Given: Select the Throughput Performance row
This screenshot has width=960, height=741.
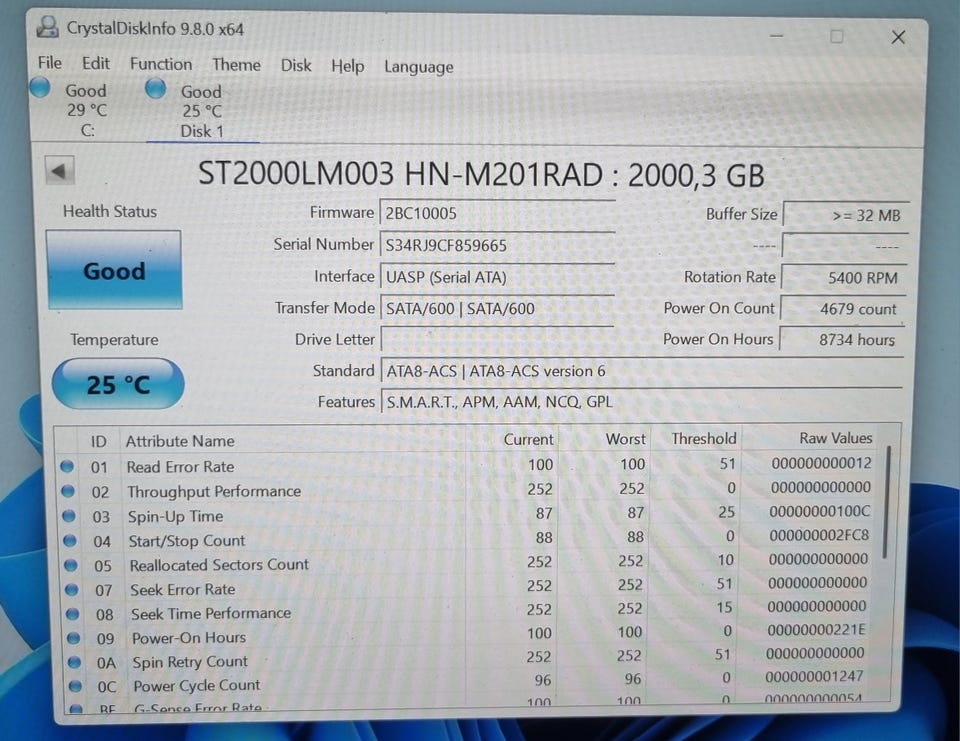Looking at the screenshot, I should [468, 489].
